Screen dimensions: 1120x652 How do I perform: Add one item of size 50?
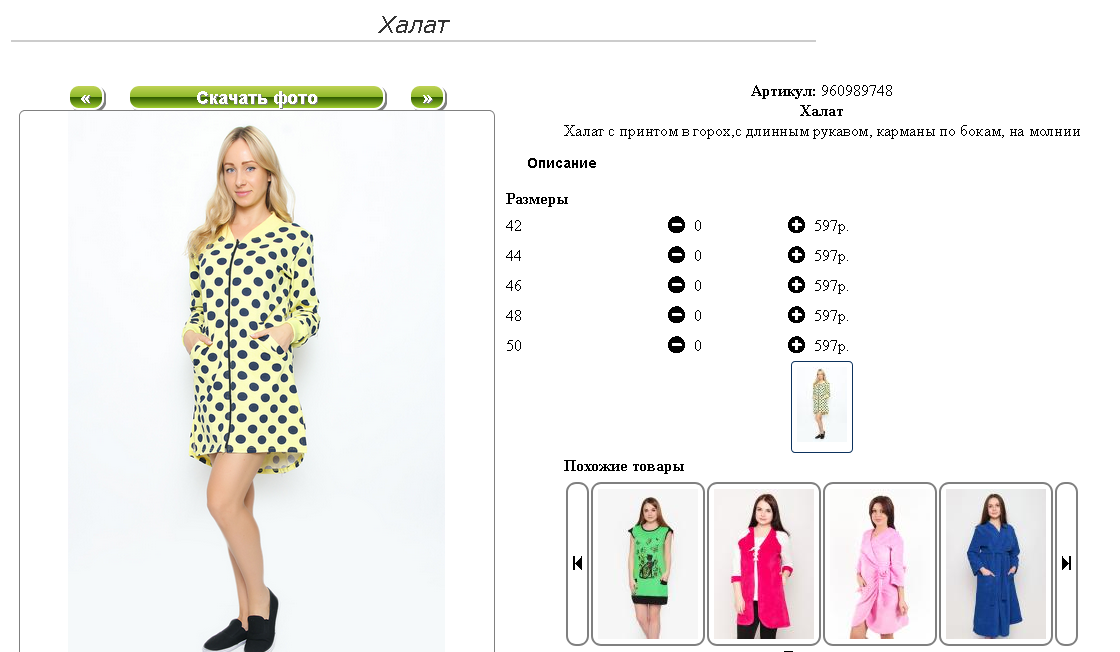(x=796, y=345)
